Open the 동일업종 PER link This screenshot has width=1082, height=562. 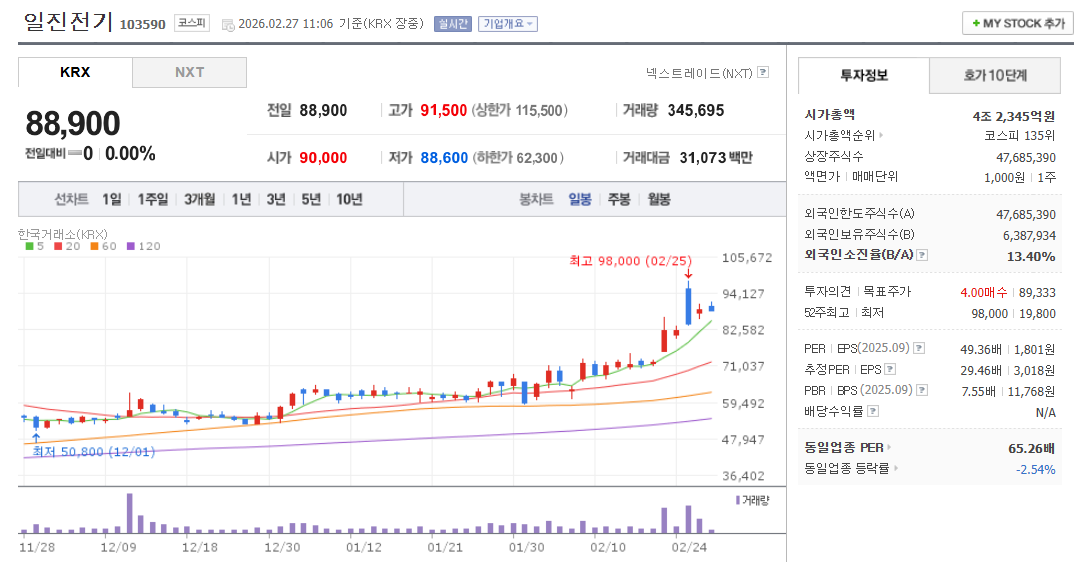click(843, 447)
